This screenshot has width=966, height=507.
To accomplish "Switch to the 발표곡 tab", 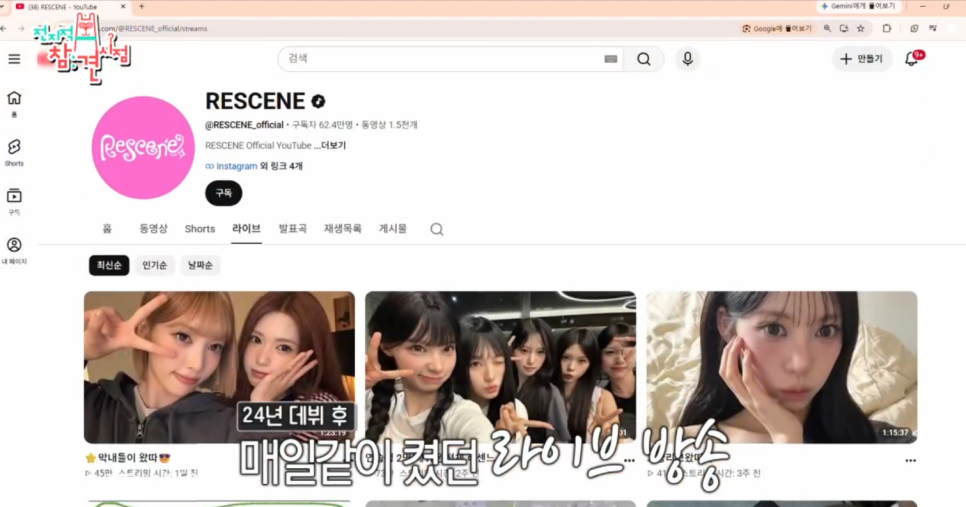I will click(293, 229).
